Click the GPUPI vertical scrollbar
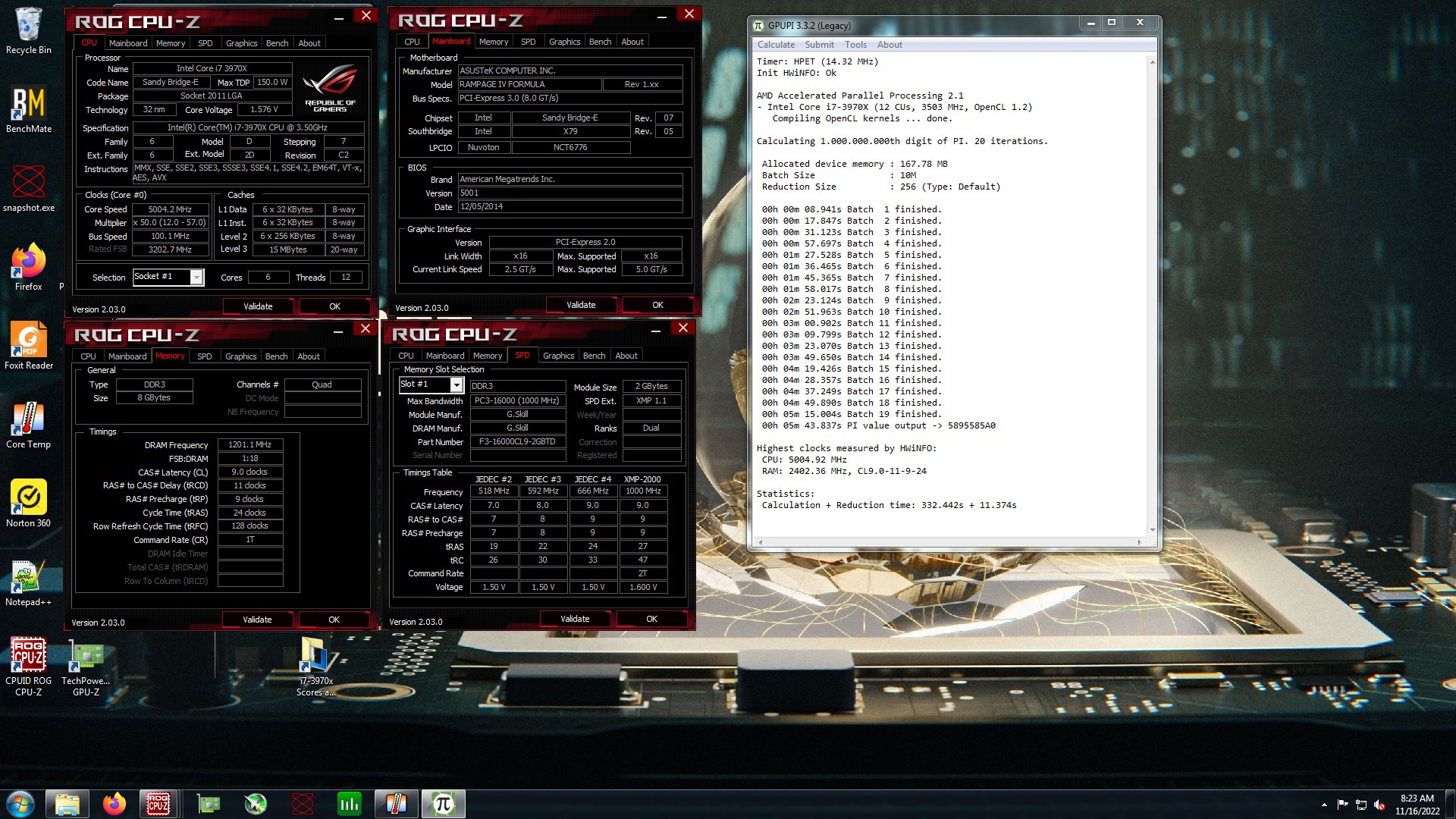 point(1152,296)
